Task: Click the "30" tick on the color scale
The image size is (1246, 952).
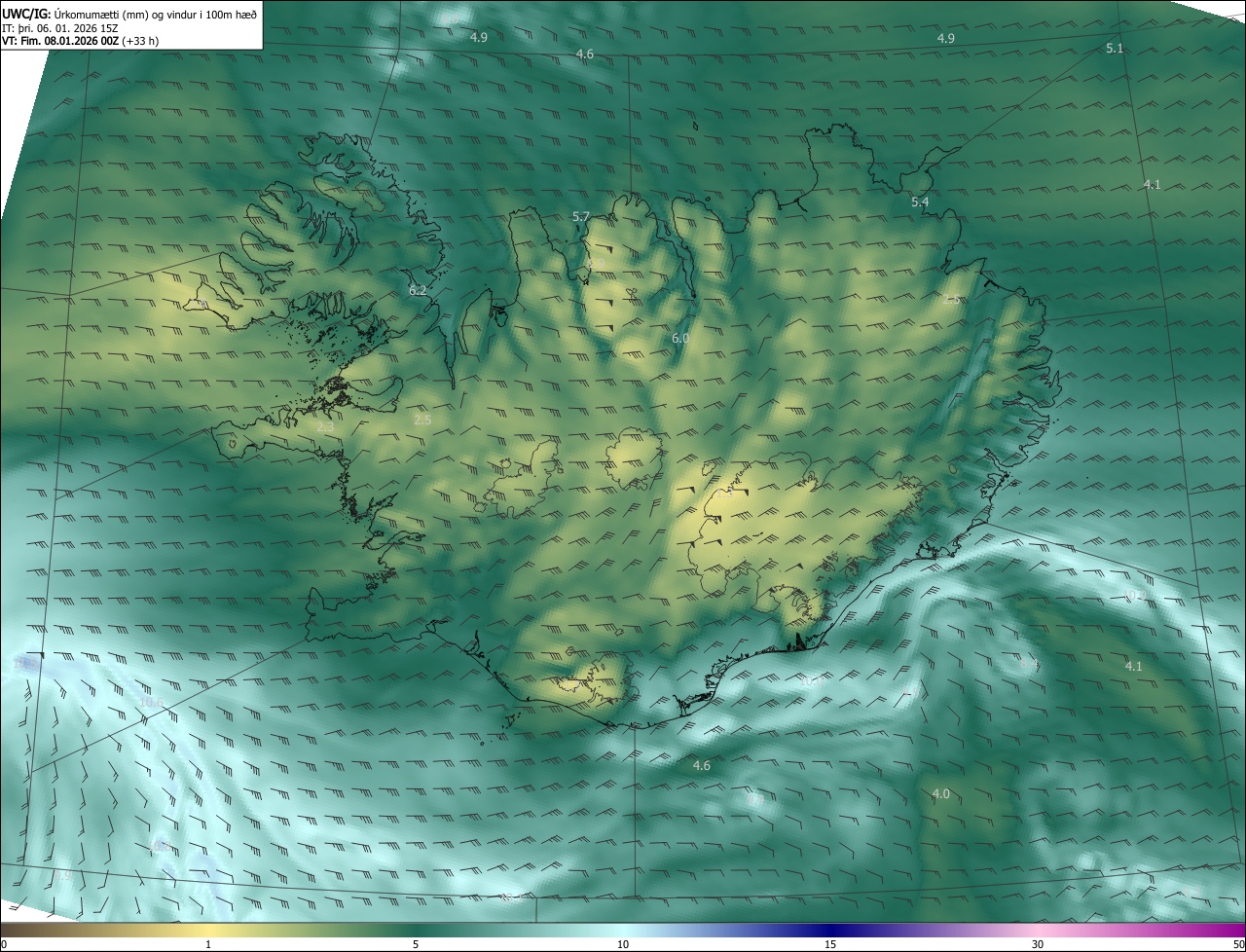Action: pyautogui.click(x=1038, y=944)
